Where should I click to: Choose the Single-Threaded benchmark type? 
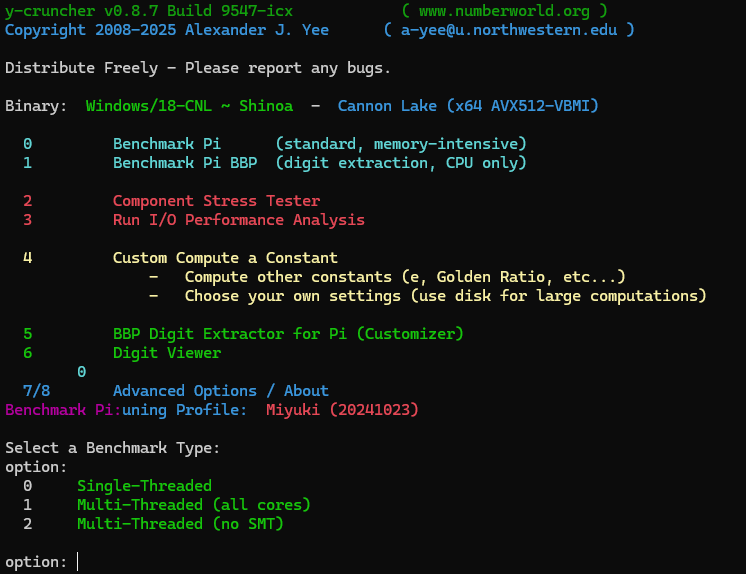pyautogui.click(x=144, y=486)
